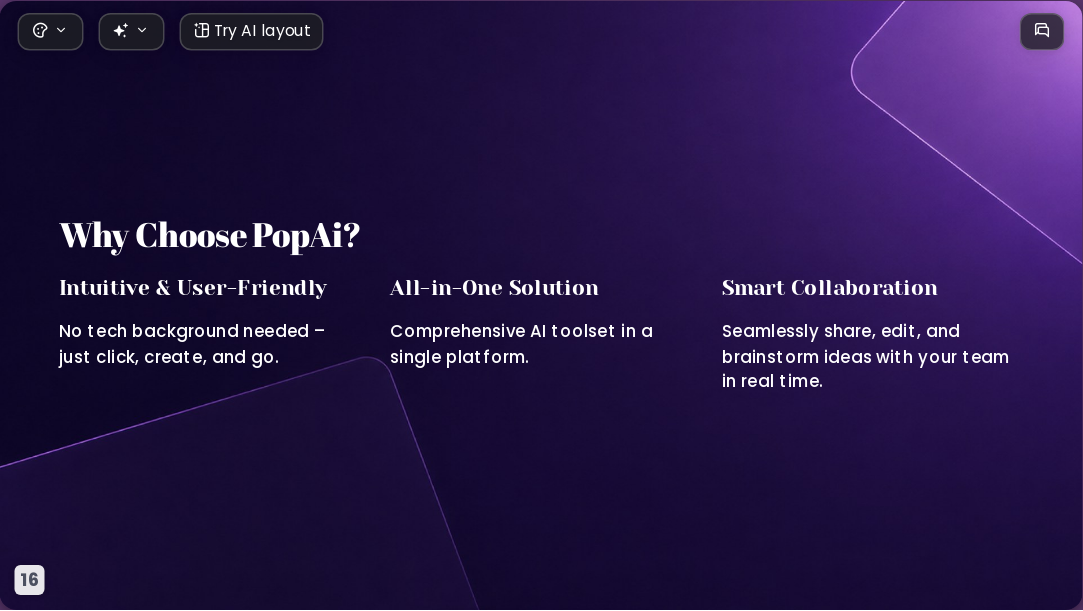Image resolution: width=1083 pixels, height=611 pixels.
Task: Click the 'No tech background needed' paragraph
Action: tap(193, 344)
